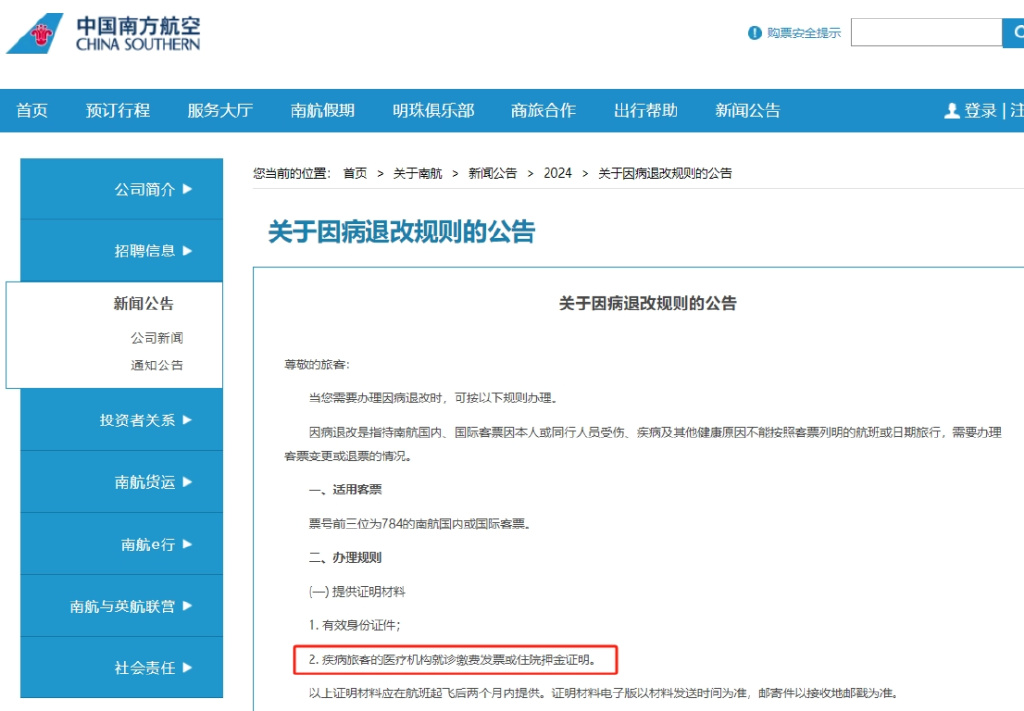Click 关于南航 in the breadcrumb

point(417,173)
